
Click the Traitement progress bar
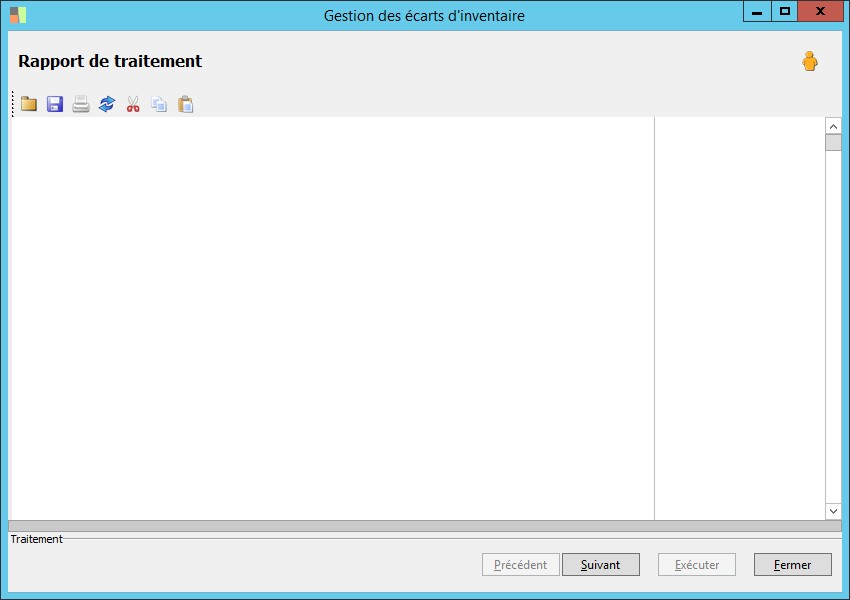pos(425,526)
